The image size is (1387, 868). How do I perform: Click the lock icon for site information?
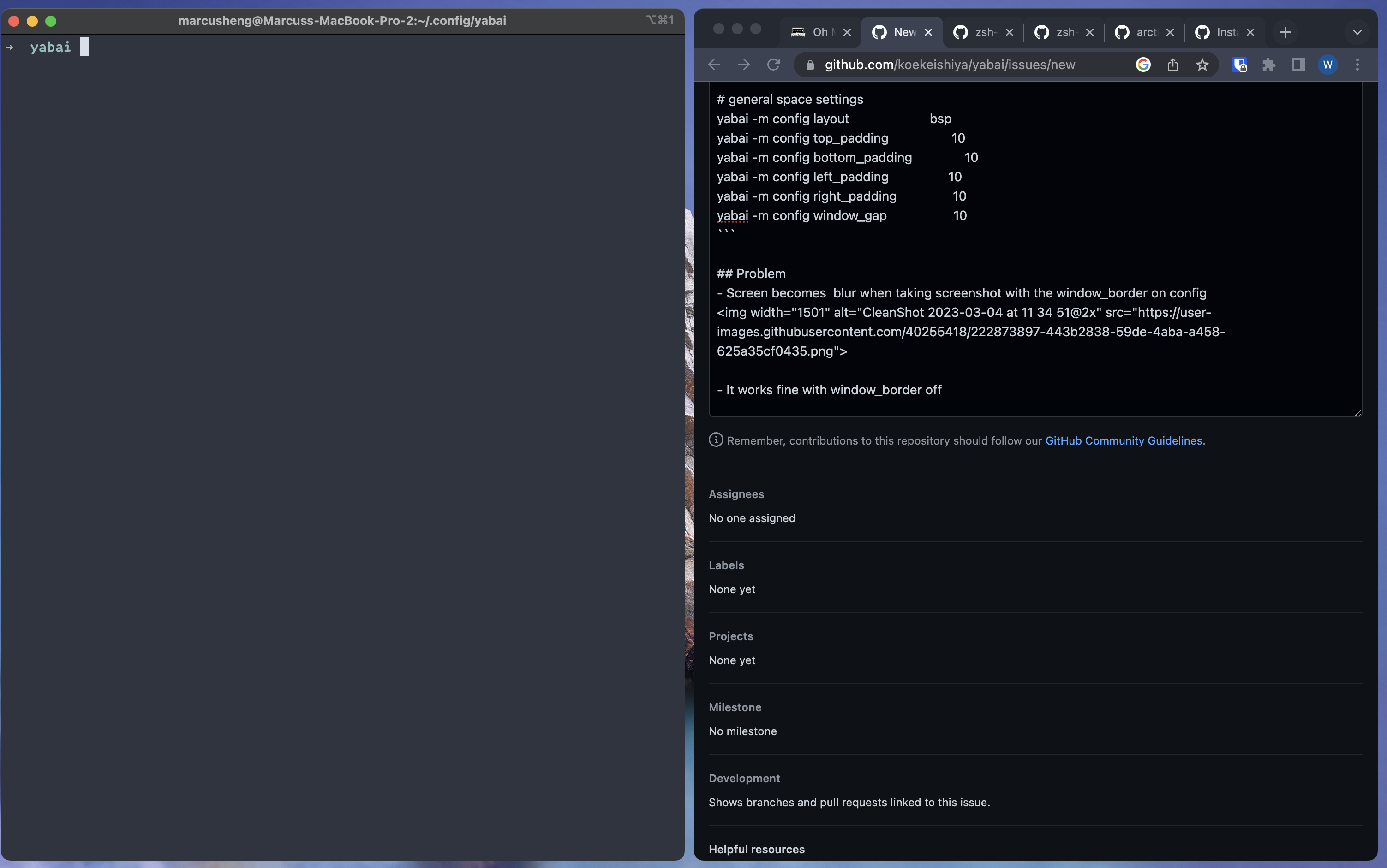click(810, 65)
